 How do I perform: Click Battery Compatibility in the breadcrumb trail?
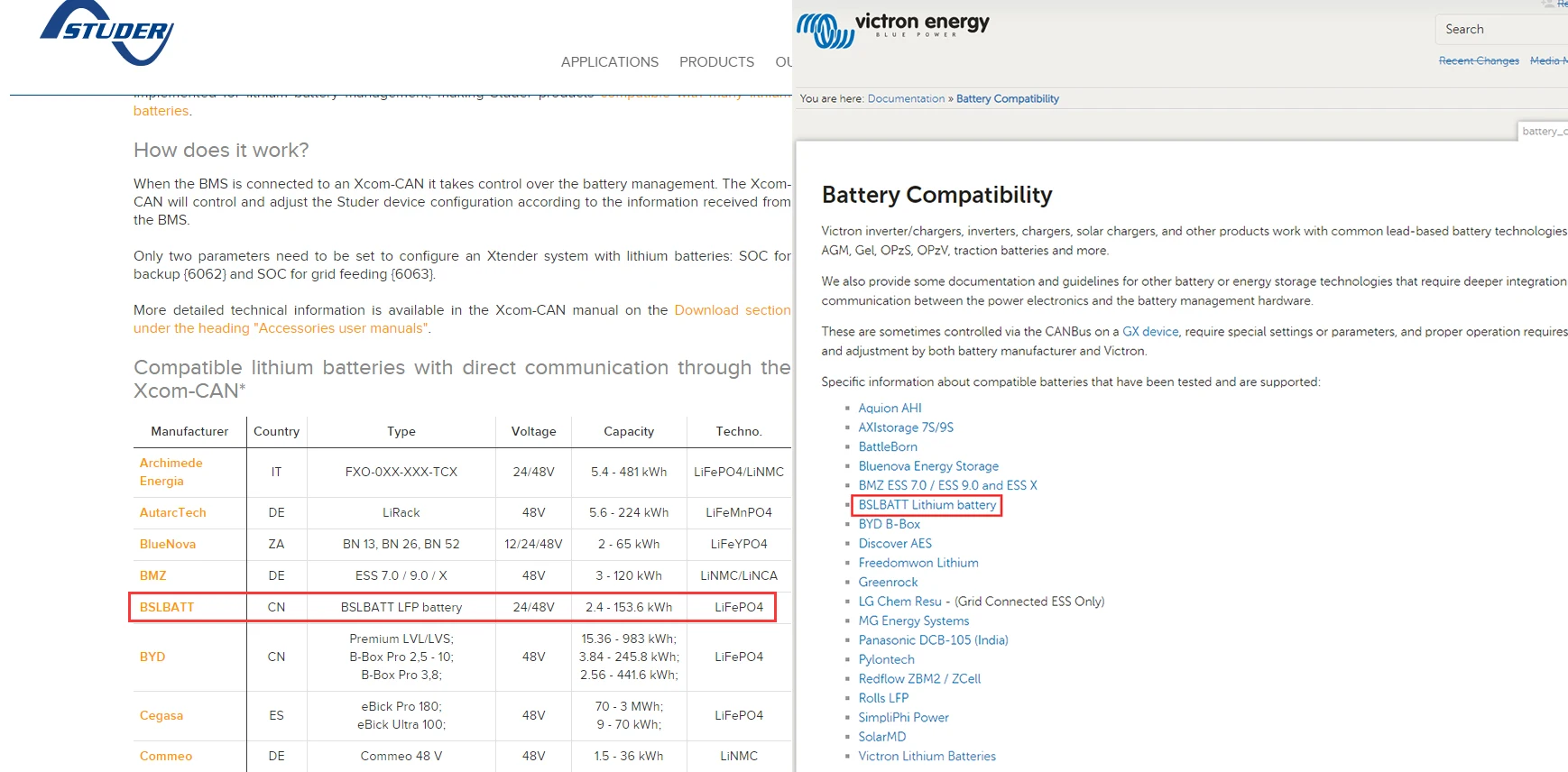pyautogui.click(x=1008, y=99)
